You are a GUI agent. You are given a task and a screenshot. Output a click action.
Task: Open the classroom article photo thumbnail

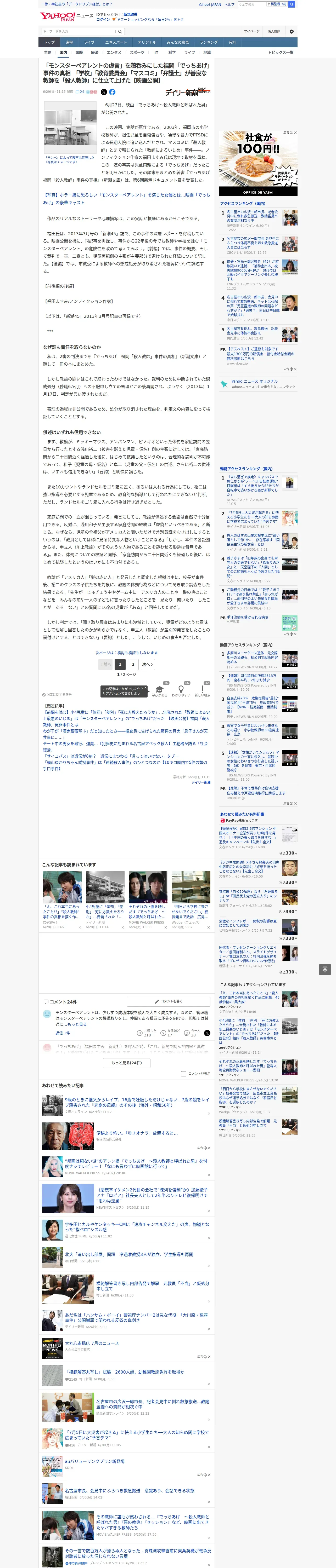click(x=70, y=127)
